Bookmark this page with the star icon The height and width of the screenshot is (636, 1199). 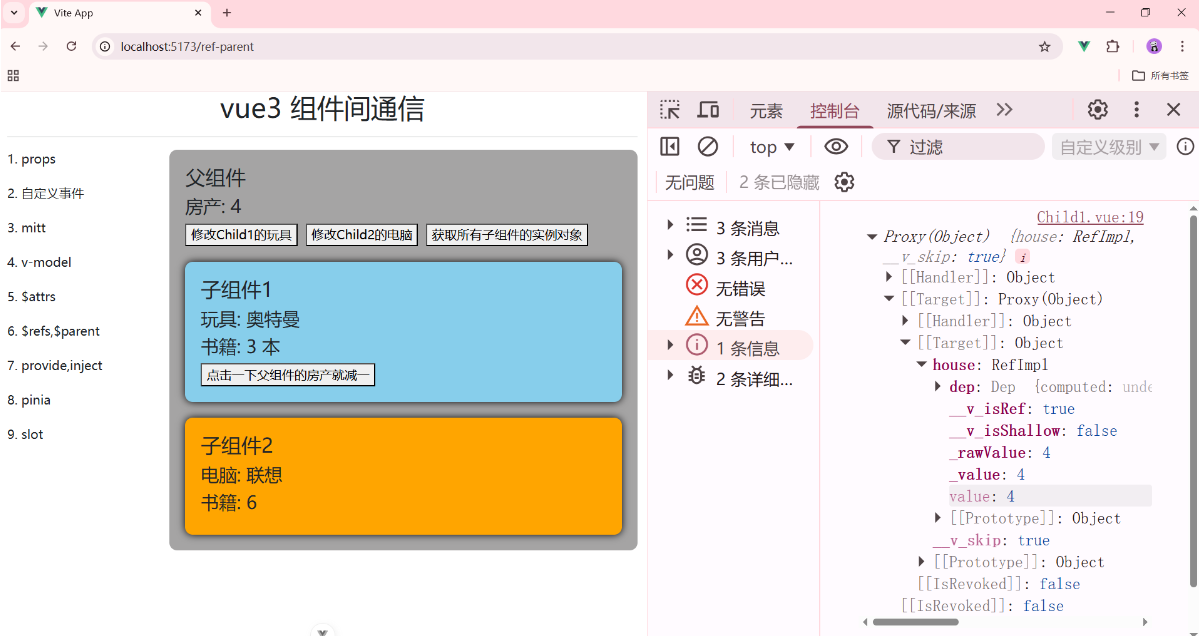[x=1045, y=47]
